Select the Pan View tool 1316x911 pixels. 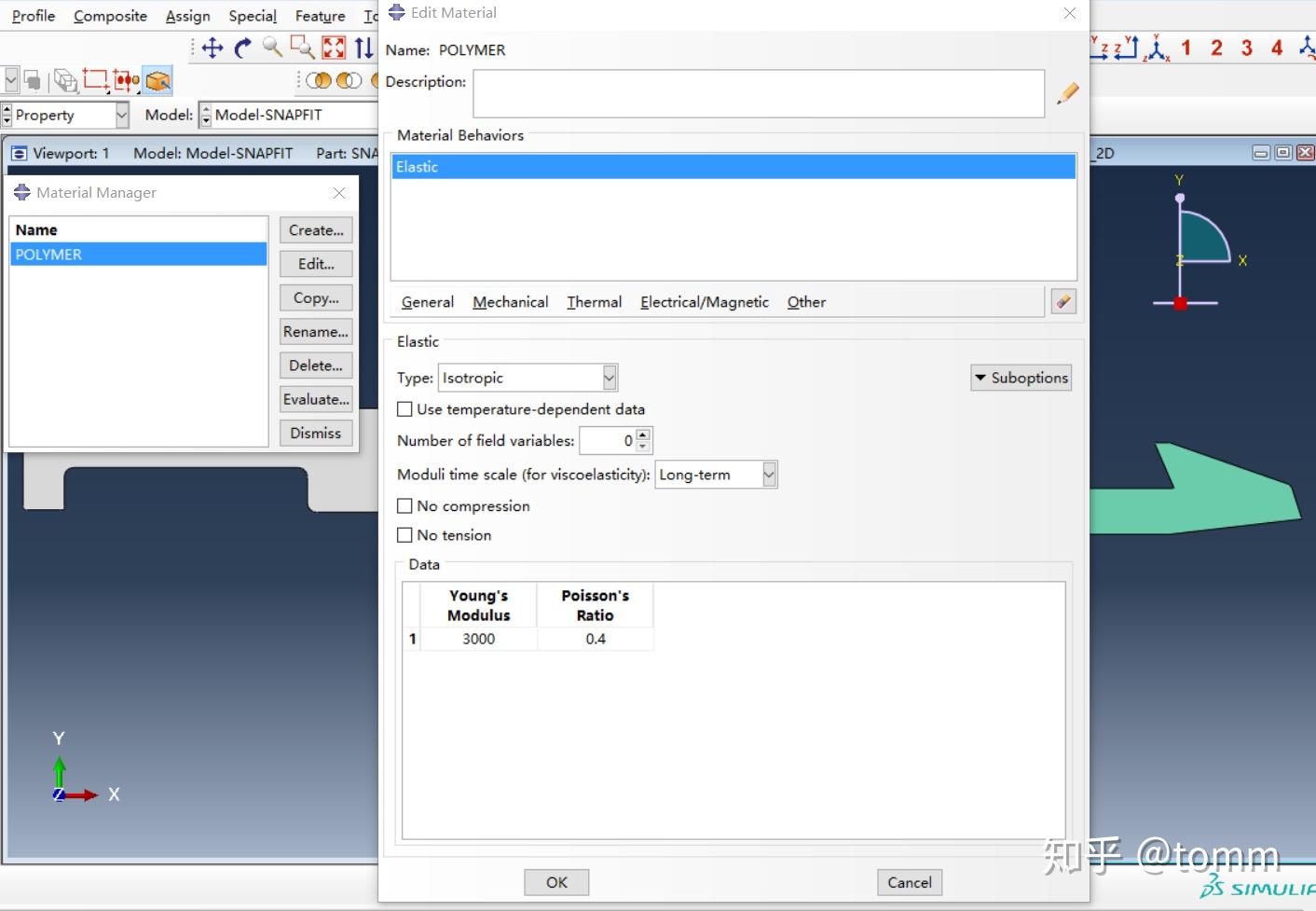(212, 48)
